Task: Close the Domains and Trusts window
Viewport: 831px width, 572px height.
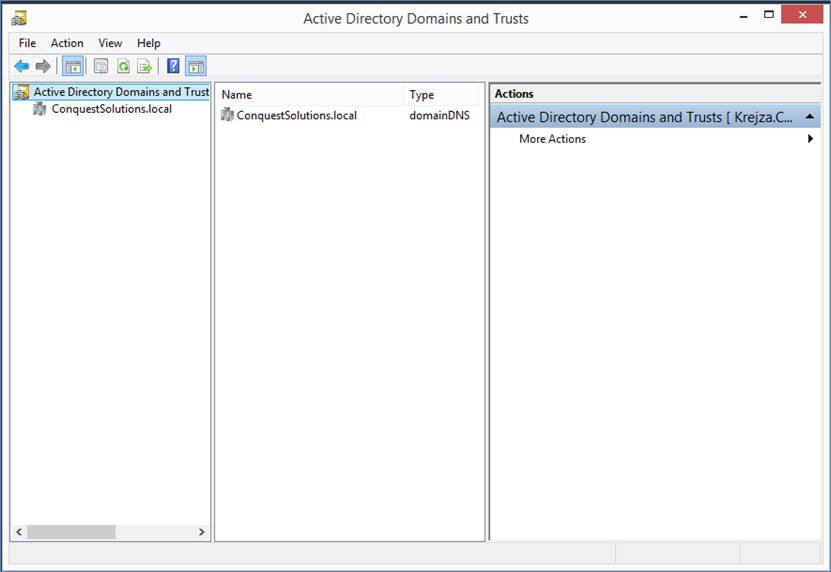Action: pyautogui.click(x=802, y=14)
